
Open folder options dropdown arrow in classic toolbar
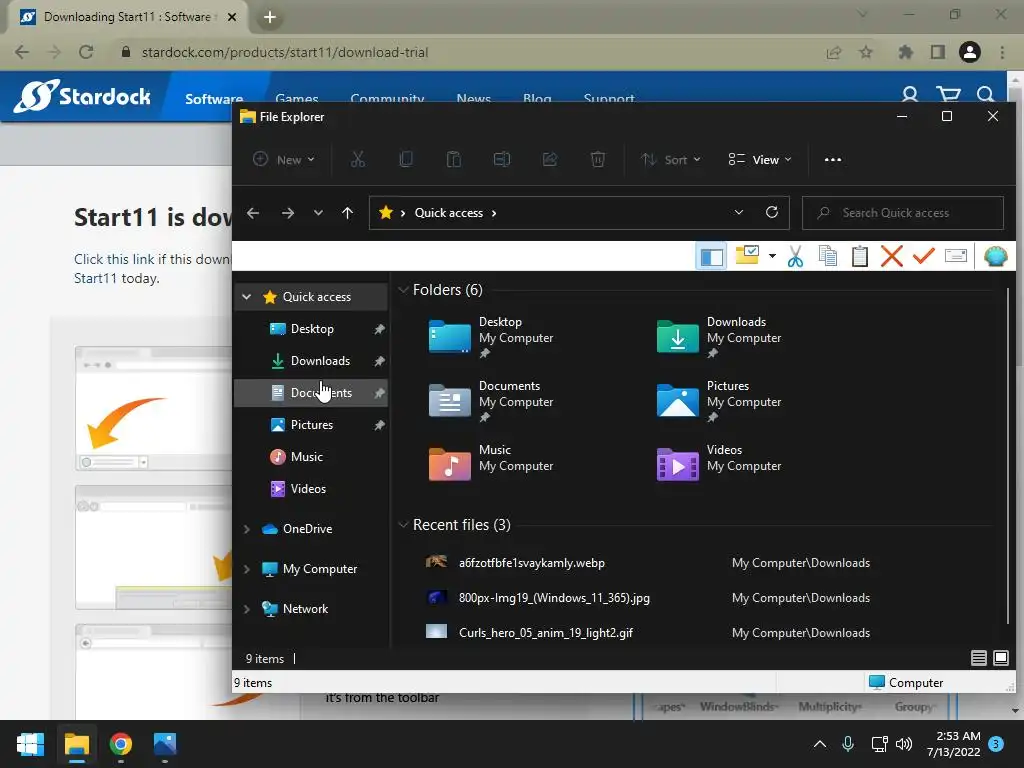(772, 256)
